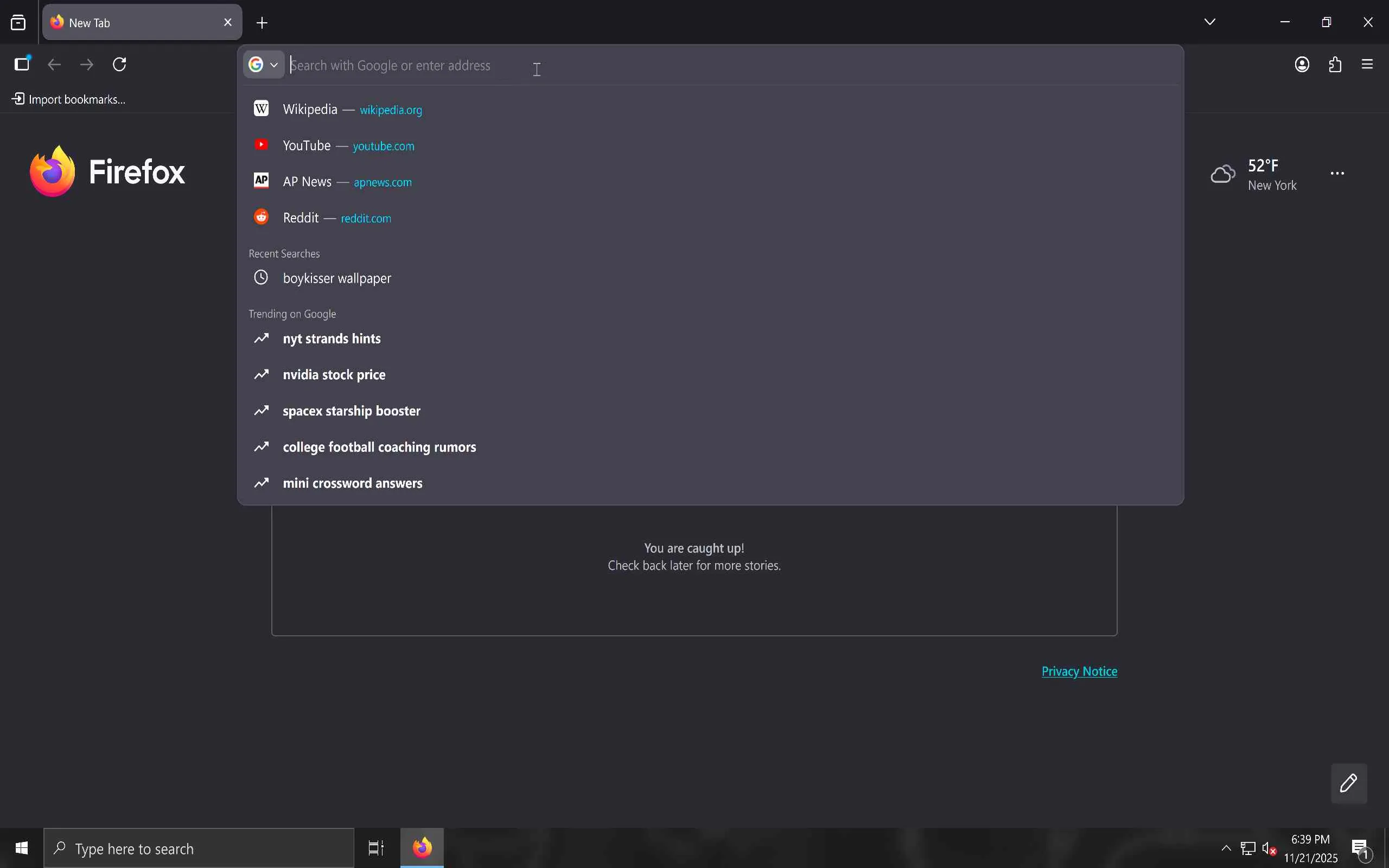This screenshot has height=868, width=1389.
Task: Open weather widget three-dot menu
Action: pos(1337,174)
